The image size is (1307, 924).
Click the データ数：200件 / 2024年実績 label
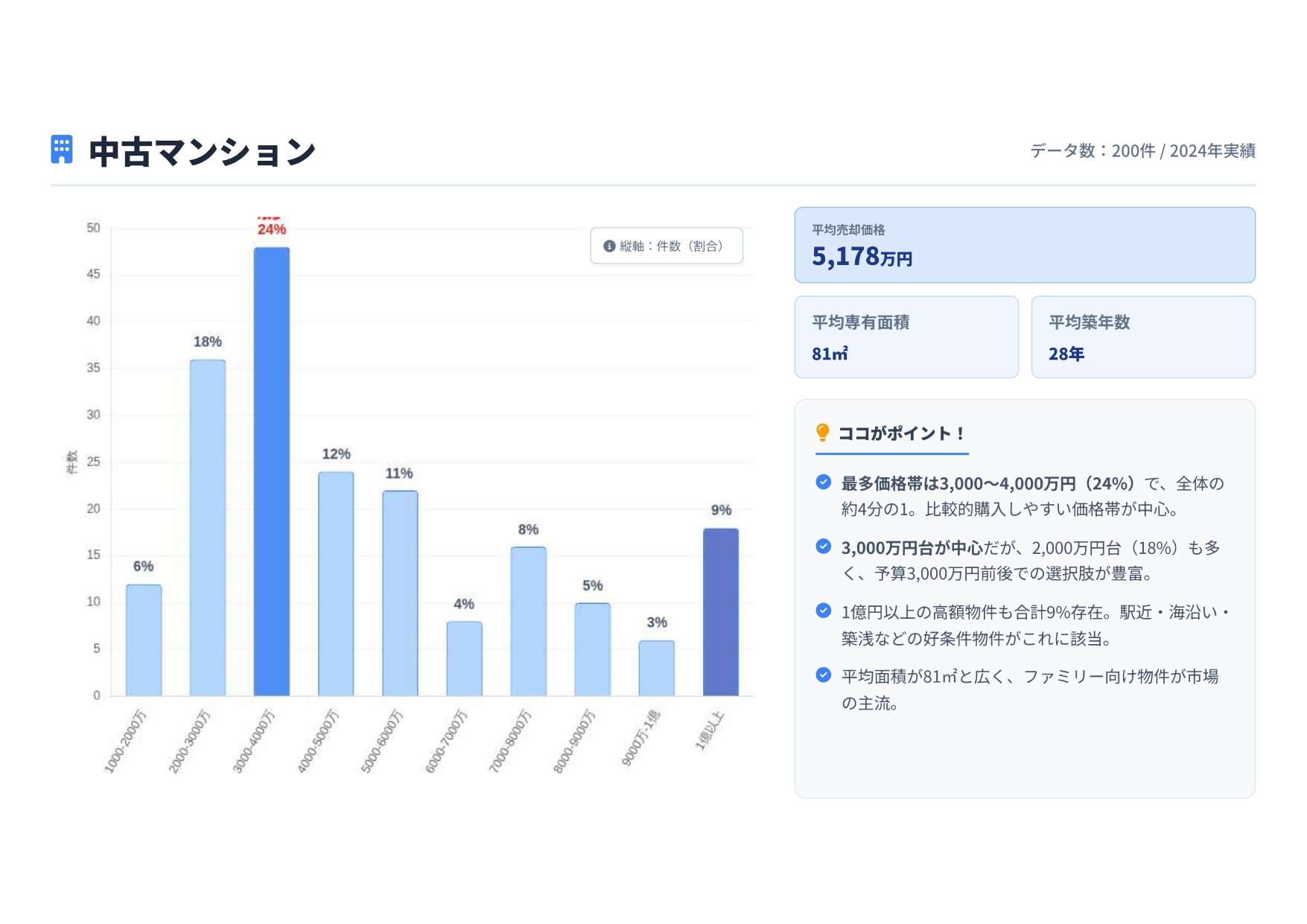pos(1142,151)
